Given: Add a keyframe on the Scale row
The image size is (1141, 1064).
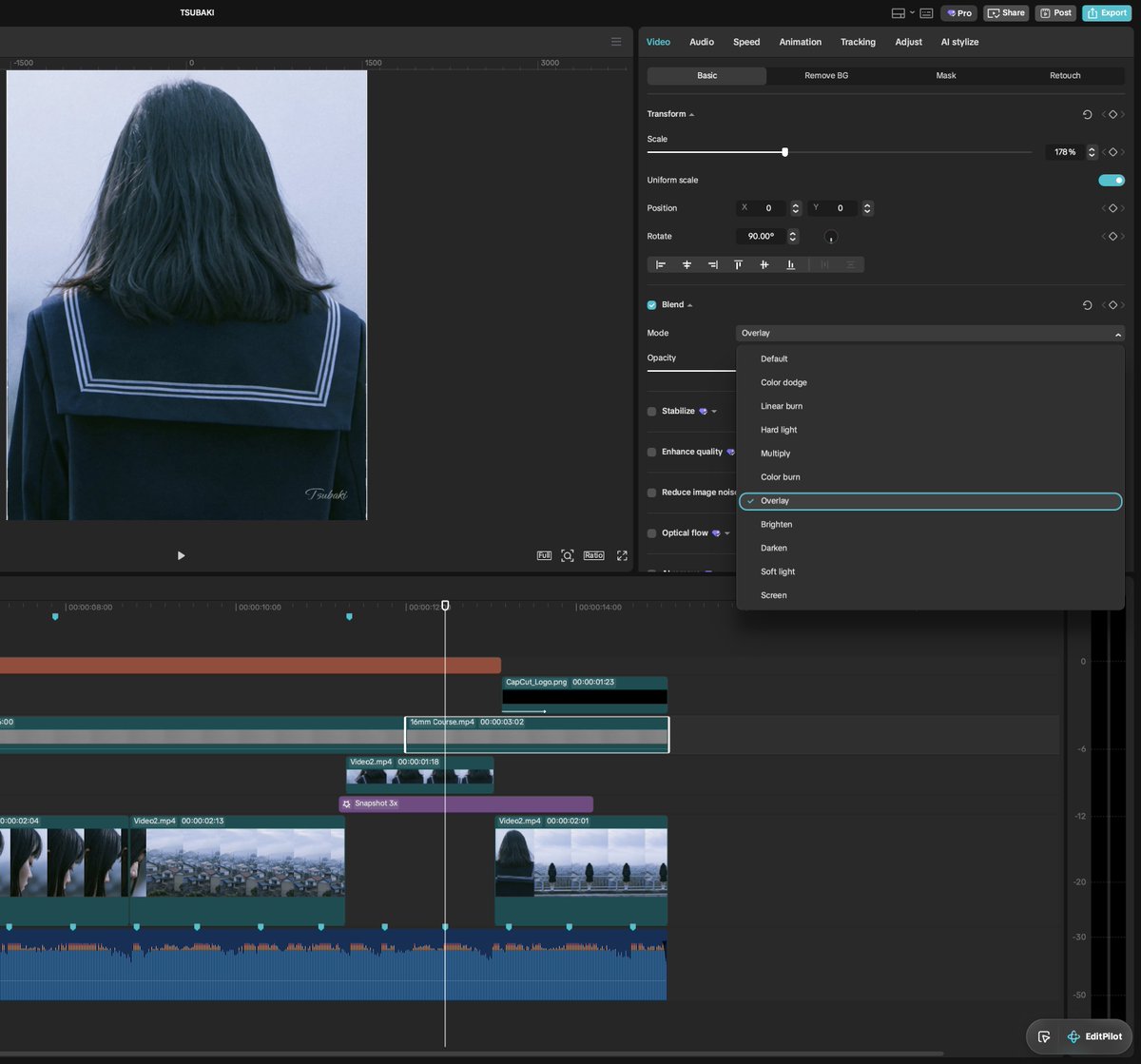Looking at the screenshot, I should [1112, 152].
